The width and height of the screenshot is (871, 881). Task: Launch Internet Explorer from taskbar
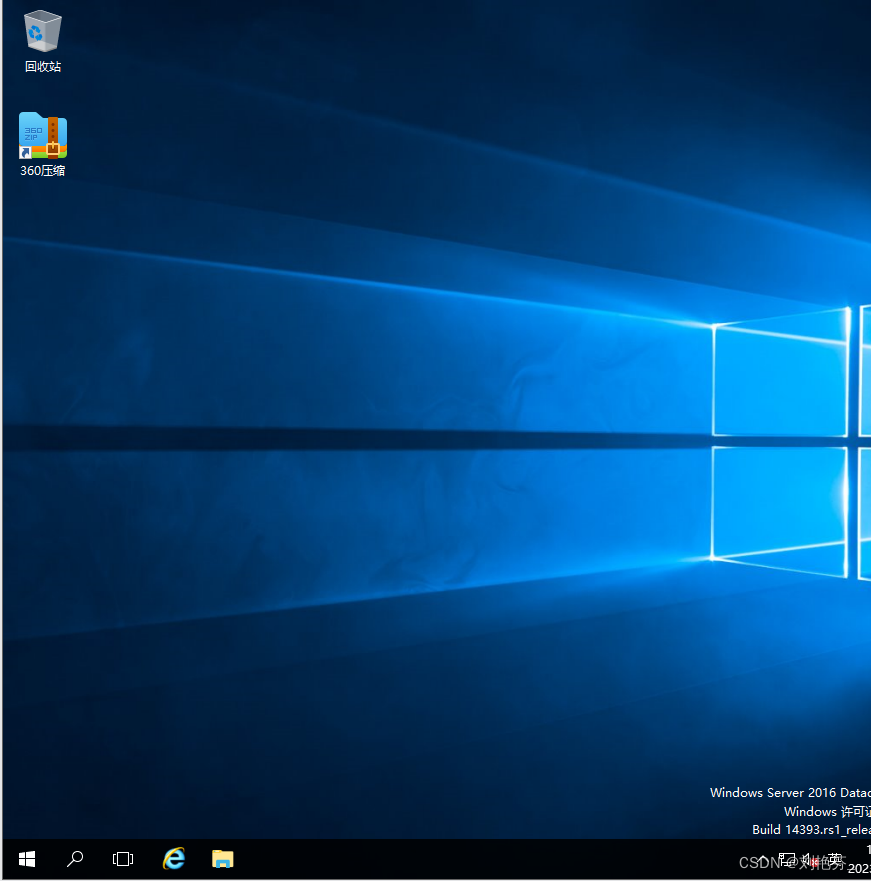[174, 859]
